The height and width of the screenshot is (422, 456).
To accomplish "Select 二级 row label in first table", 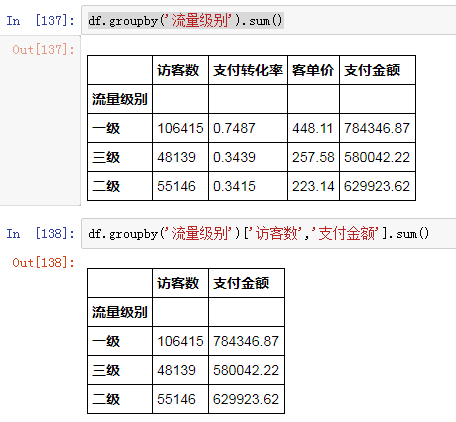I will (x=106, y=186).
